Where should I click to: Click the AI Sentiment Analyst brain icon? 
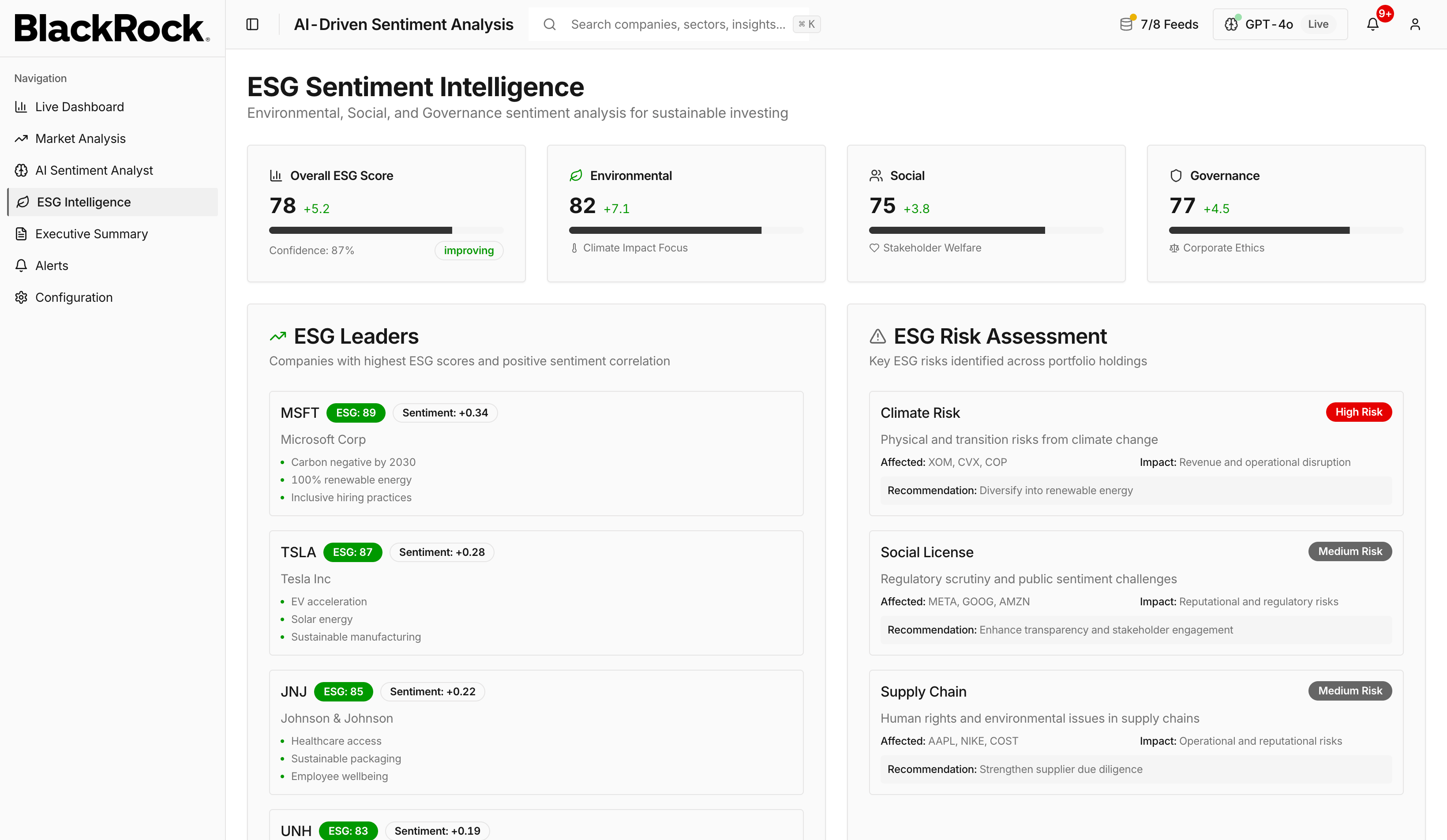point(21,171)
